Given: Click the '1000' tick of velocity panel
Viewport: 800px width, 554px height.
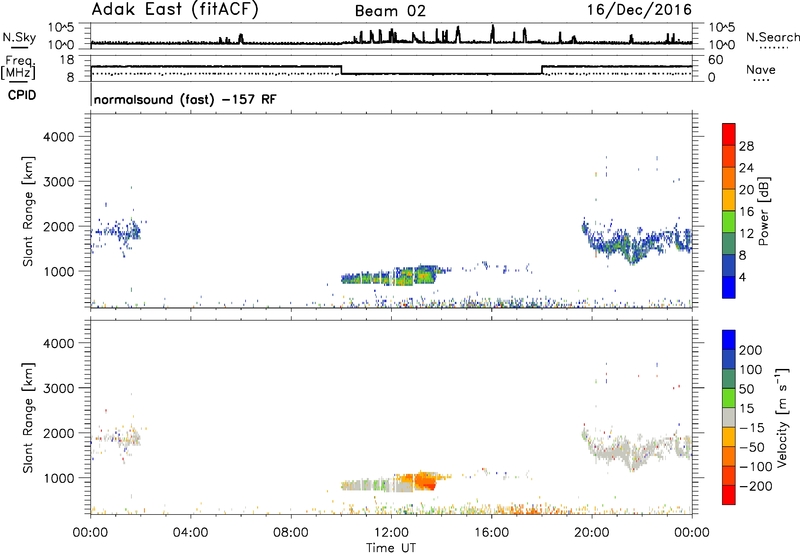Looking at the screenshot, I should point(59,478).
